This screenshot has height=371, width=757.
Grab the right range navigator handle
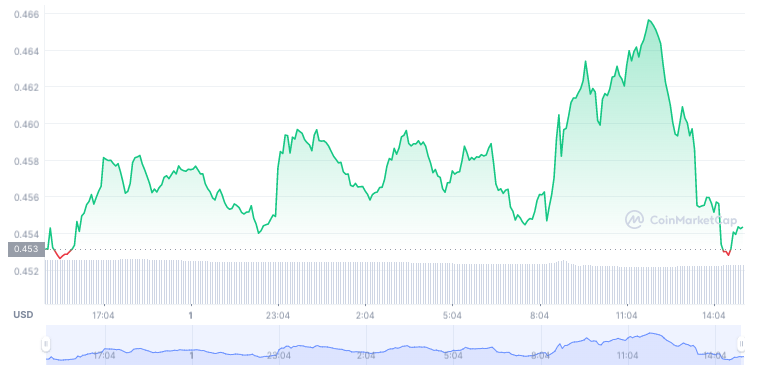(x=741, y=344)
